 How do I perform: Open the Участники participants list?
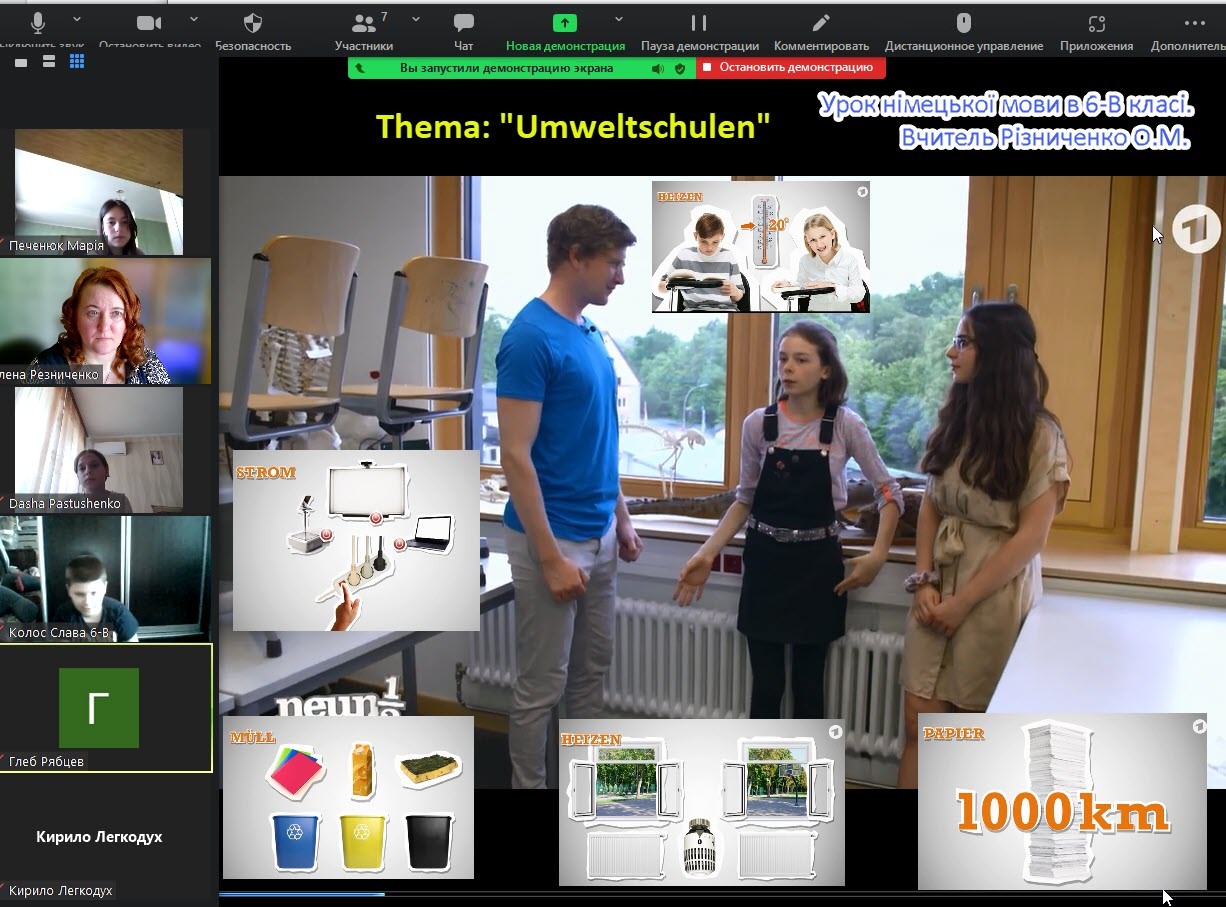[x=364, y=24]
